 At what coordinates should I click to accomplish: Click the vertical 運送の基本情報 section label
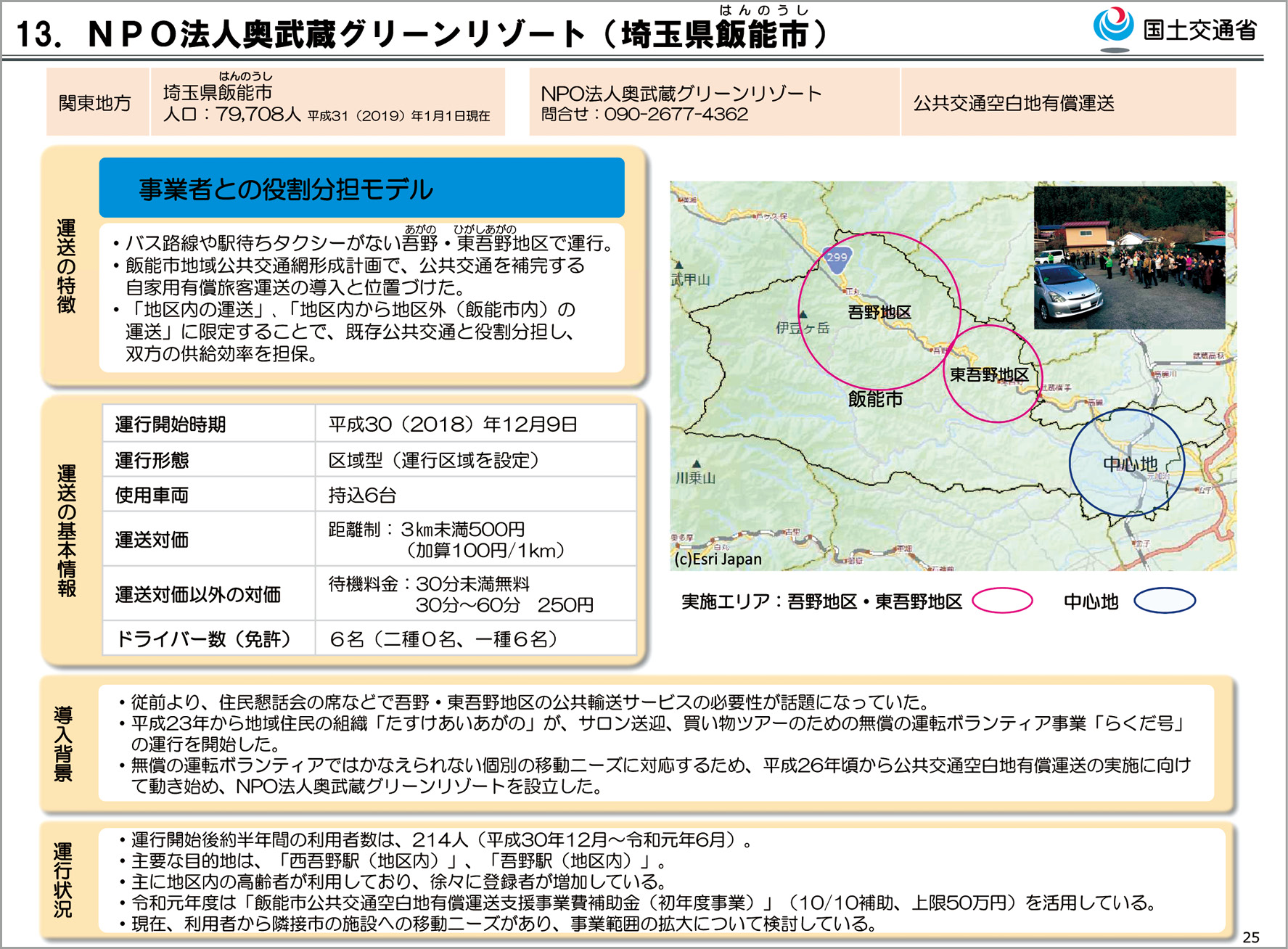pos(66,530)
